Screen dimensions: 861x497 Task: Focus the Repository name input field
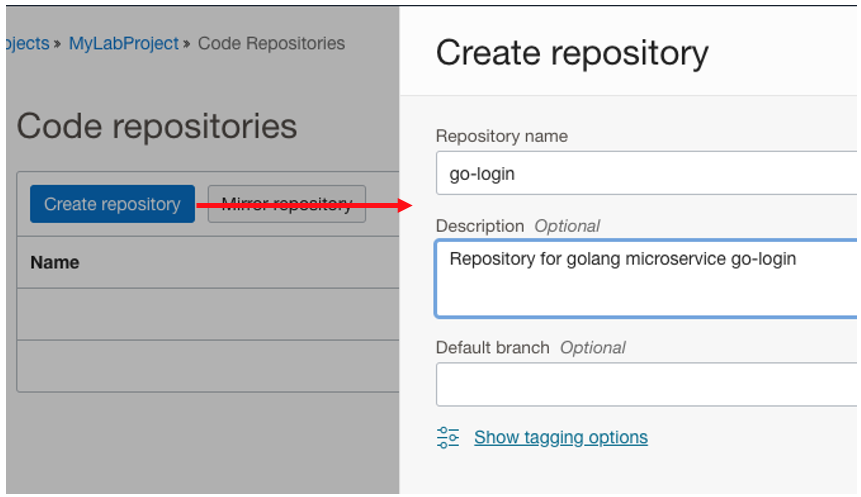pos(646,173)
